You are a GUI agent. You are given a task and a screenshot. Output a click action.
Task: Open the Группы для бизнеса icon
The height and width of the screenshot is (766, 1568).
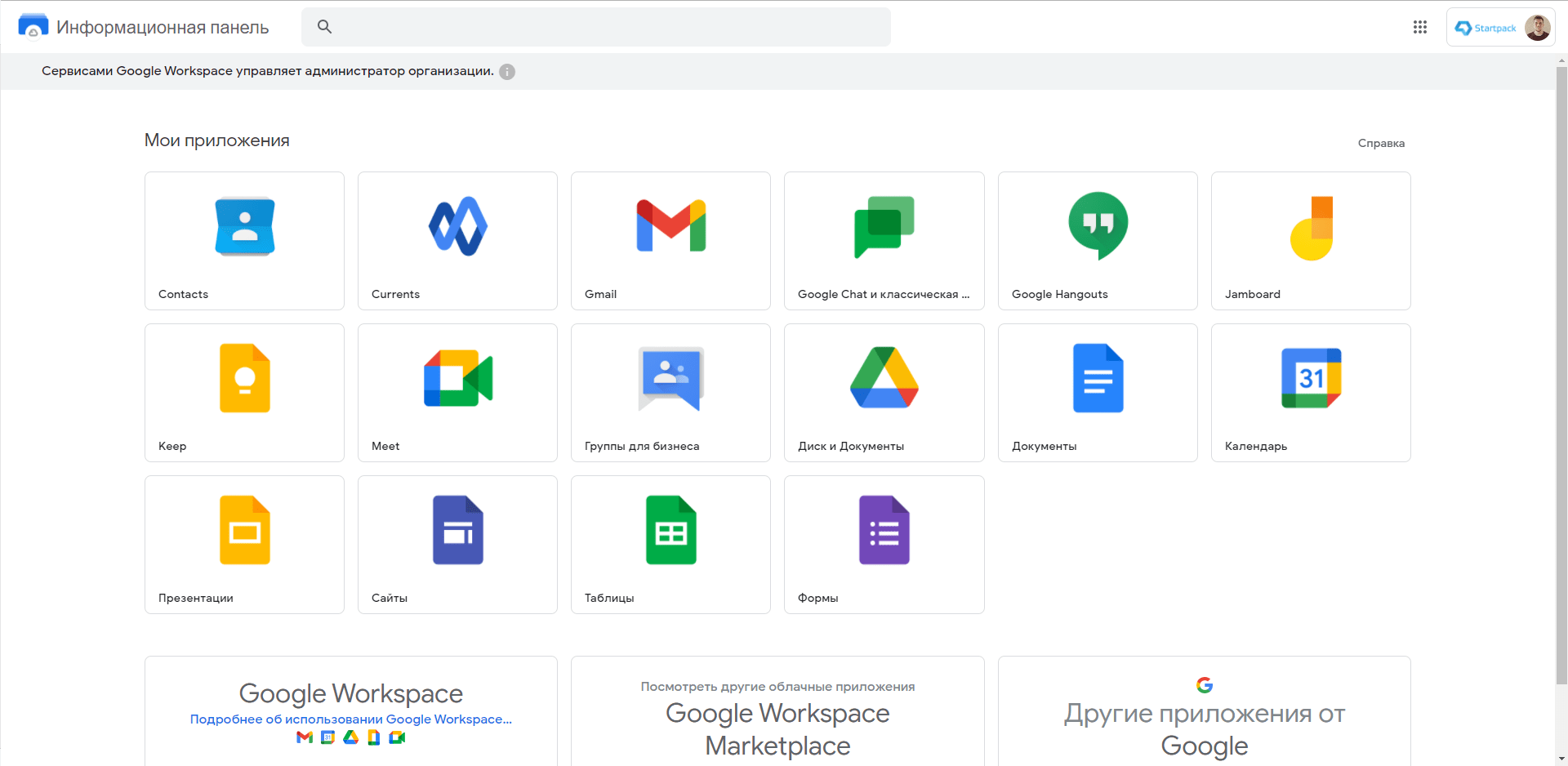click(x=671, y=378)
